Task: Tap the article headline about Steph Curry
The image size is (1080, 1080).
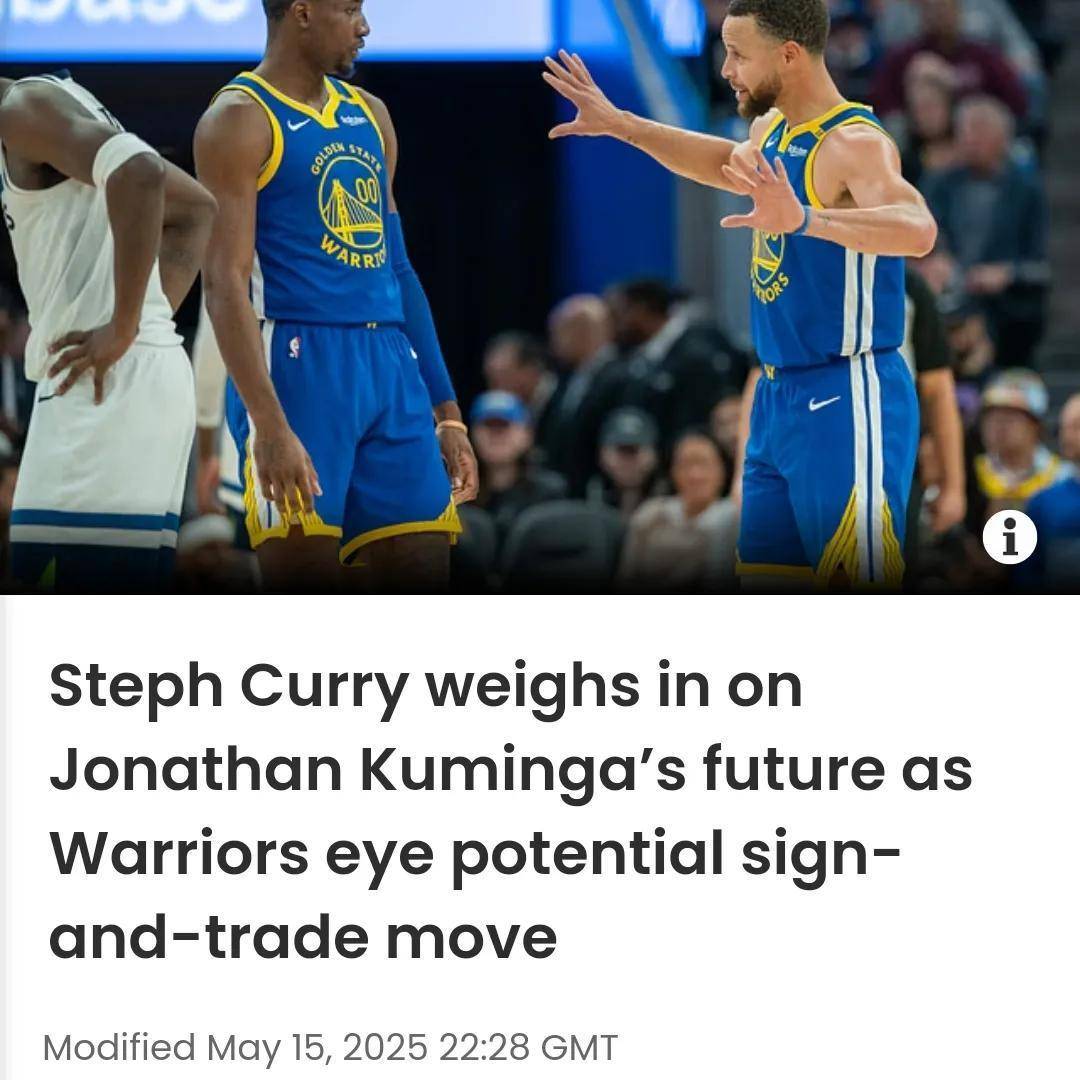Action: click(x=510, y=811)
